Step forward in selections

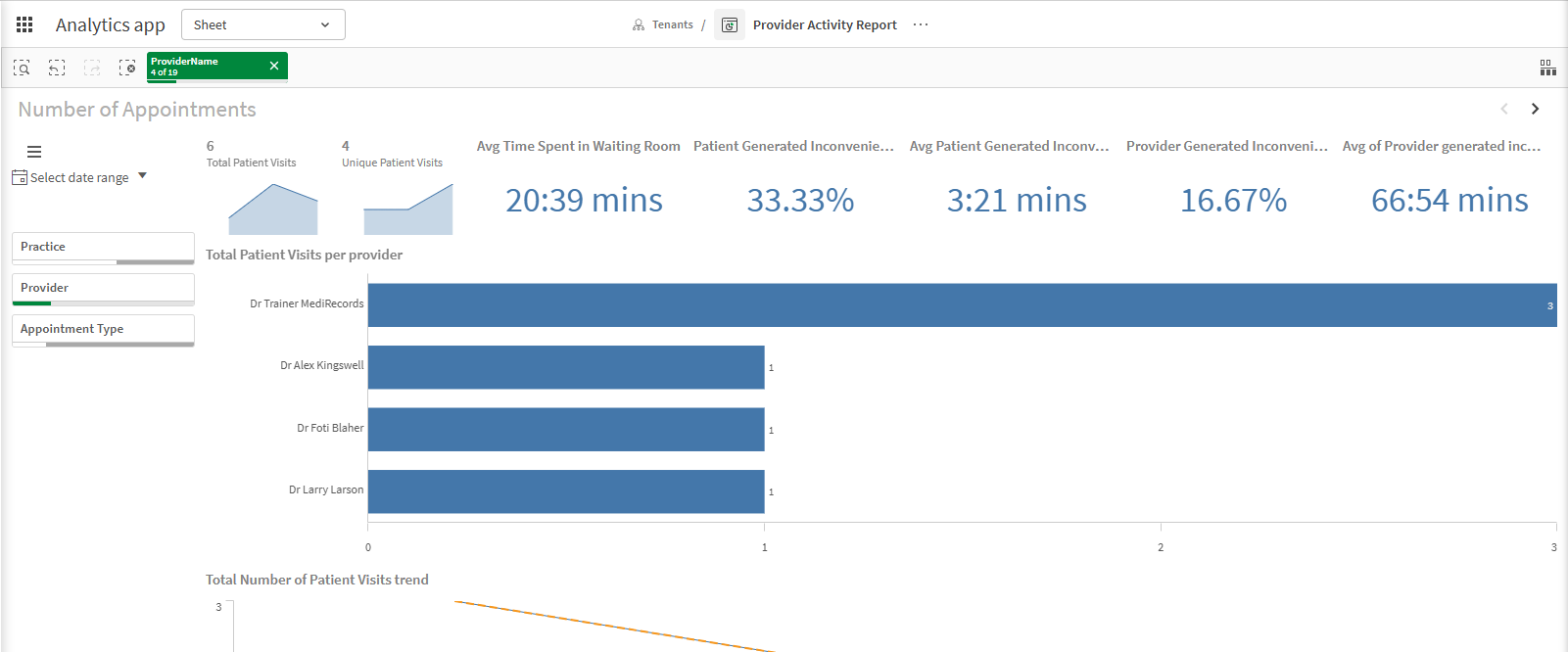tap(92, 68)
